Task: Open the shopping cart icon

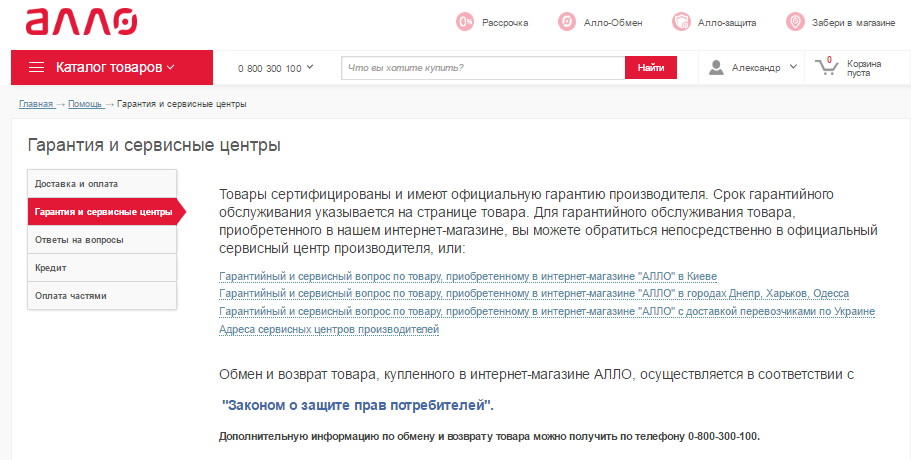Action: [x=826, y=67]
